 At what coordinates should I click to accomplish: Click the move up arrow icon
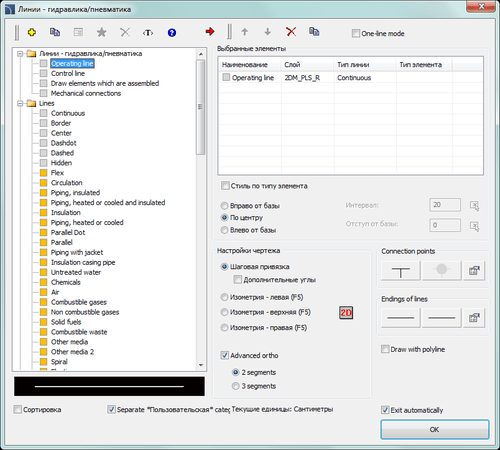[245, 32]
